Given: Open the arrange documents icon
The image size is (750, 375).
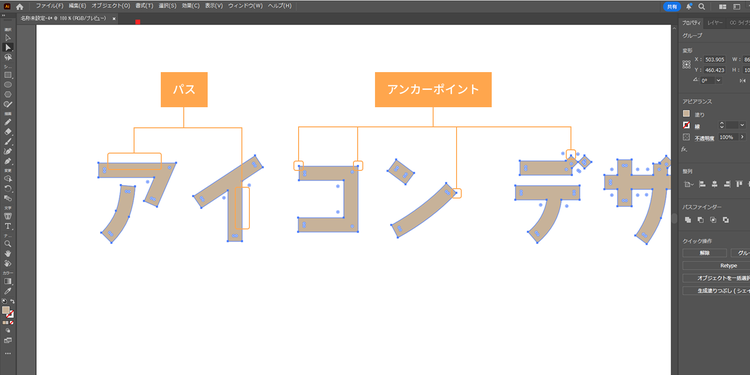Looking at the screenshot, I should coord(723,7).
